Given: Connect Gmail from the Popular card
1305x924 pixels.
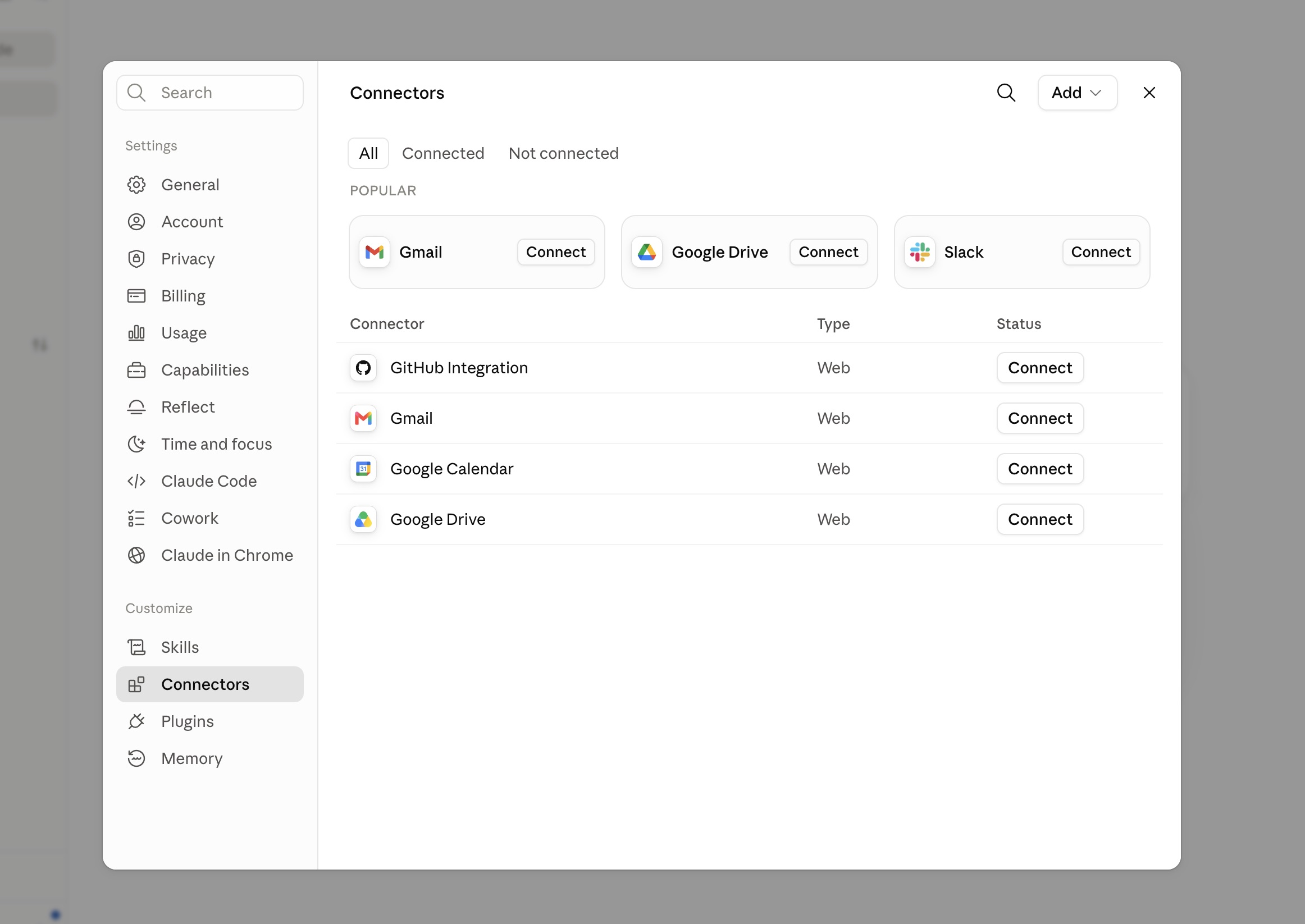Looking at the screenshot, I should tap(555, 252).
